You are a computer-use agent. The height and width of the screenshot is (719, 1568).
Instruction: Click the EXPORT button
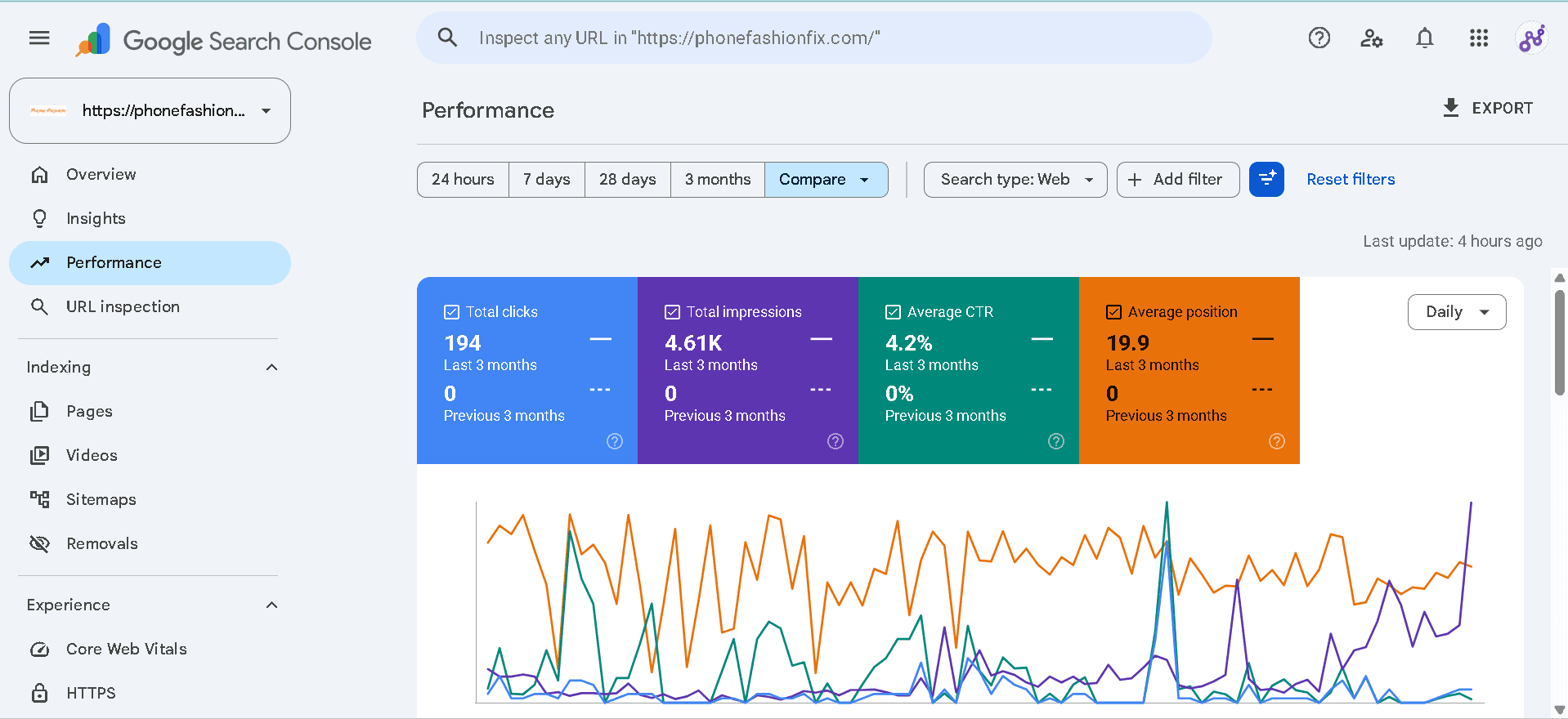tap(1488, 108)
